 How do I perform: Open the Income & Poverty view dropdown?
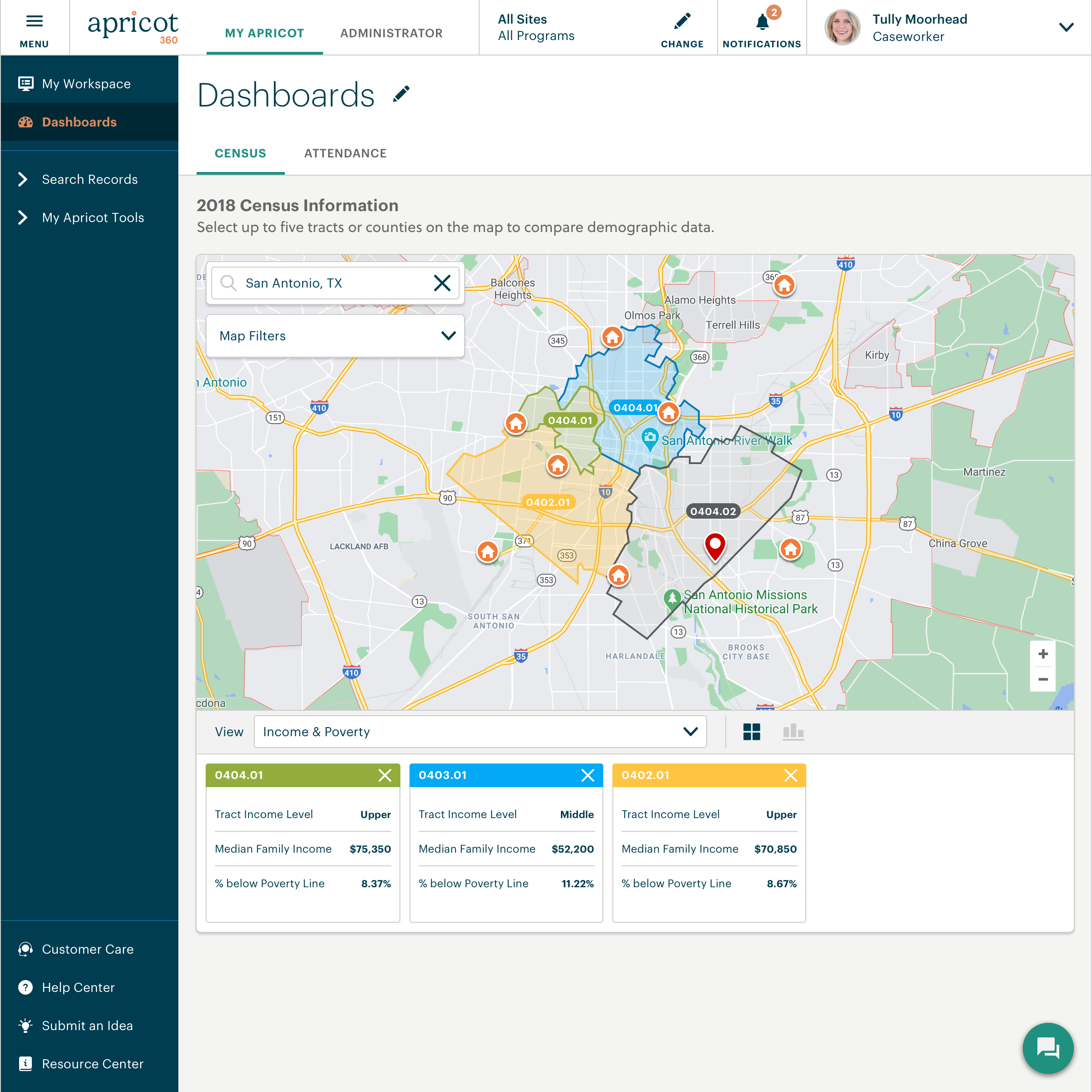480,731
